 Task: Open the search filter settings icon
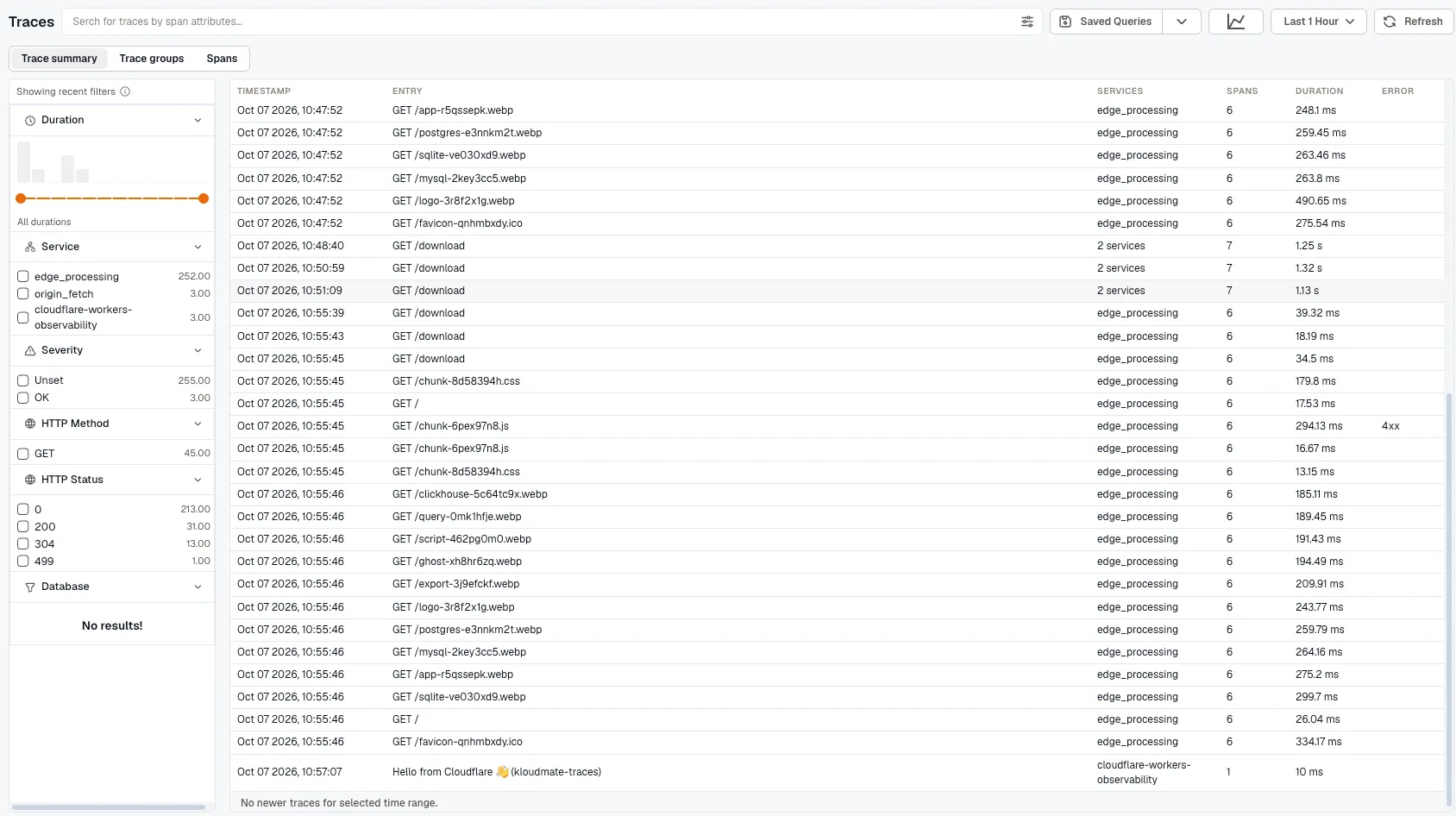click(1027, 22)
